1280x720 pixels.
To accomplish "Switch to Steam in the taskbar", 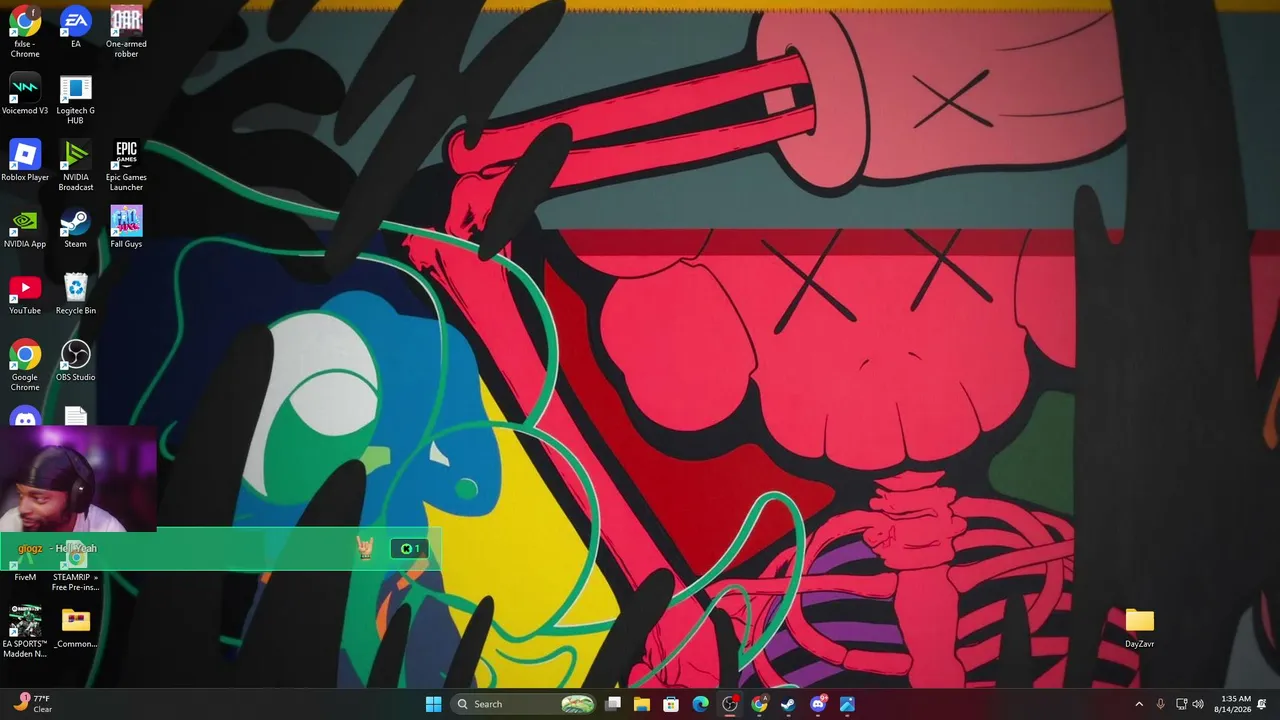I will point(788,704).
